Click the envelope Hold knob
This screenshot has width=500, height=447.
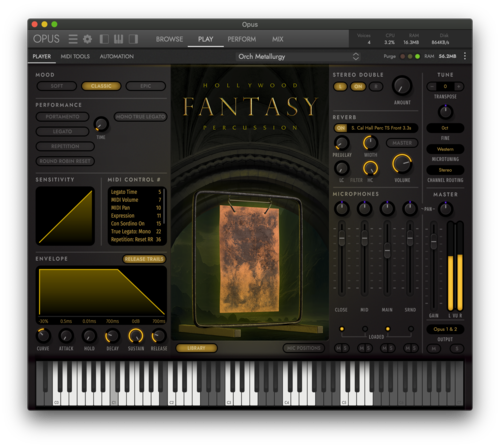pyautogui.click(x=89, y=336)
